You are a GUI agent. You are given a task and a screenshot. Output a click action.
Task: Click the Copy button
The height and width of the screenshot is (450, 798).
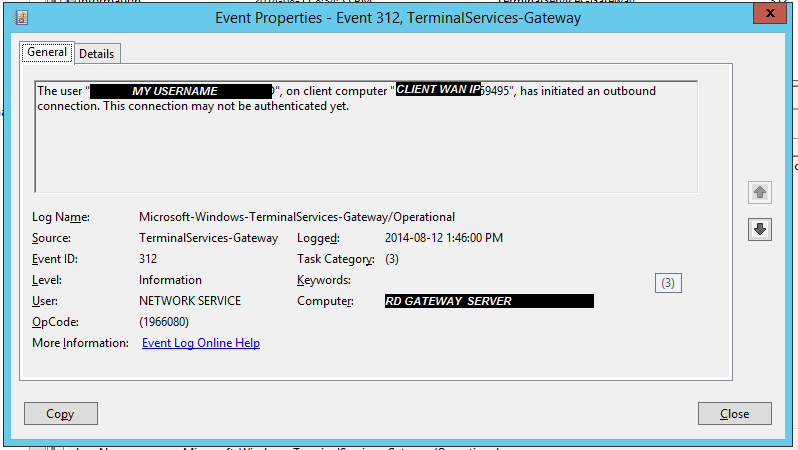61,413
